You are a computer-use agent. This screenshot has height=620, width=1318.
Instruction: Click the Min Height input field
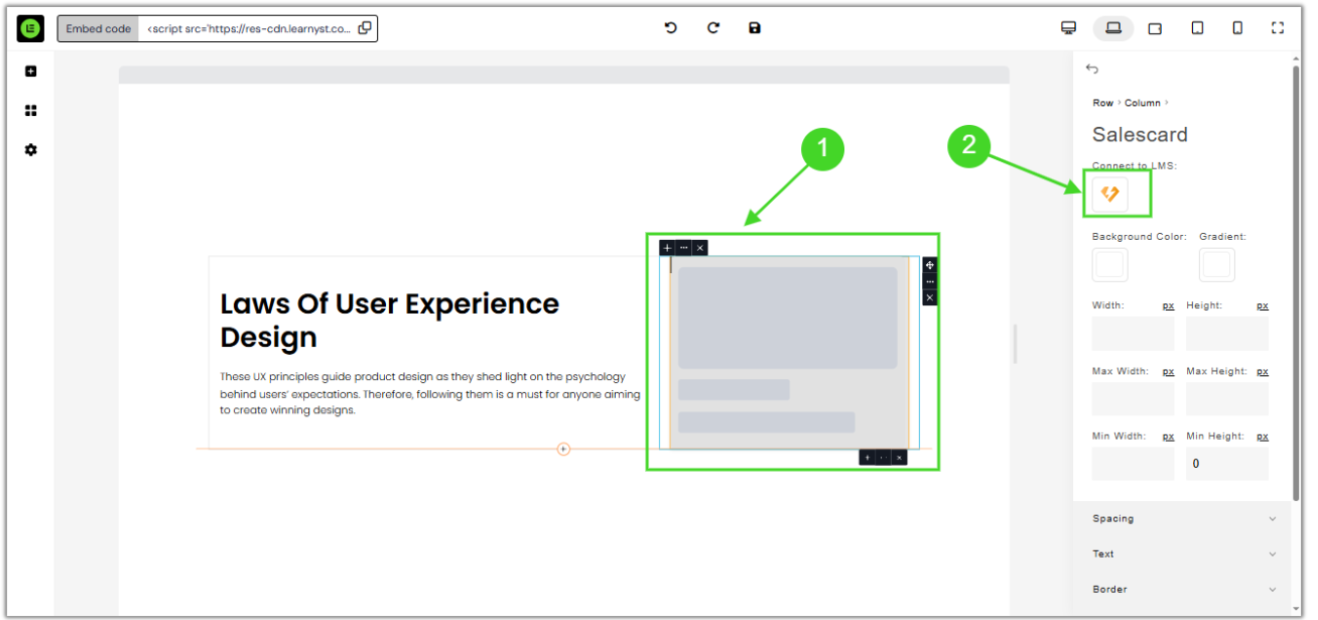coord(1227,463)
